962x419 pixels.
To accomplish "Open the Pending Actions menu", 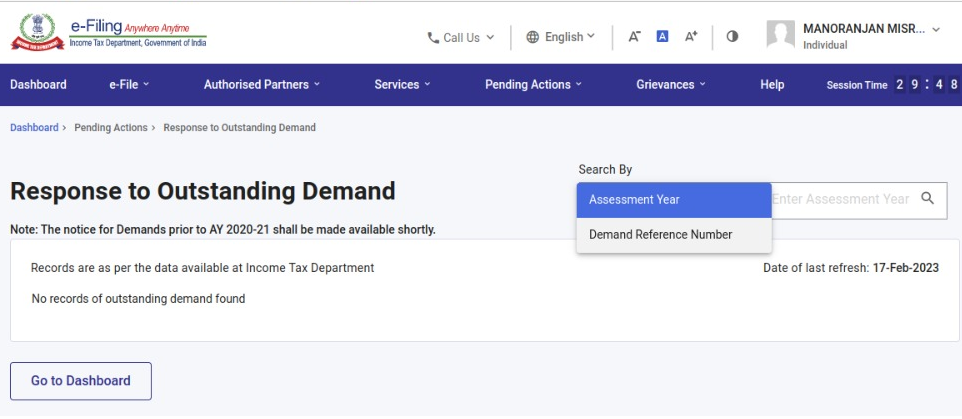I will [533, 85].
